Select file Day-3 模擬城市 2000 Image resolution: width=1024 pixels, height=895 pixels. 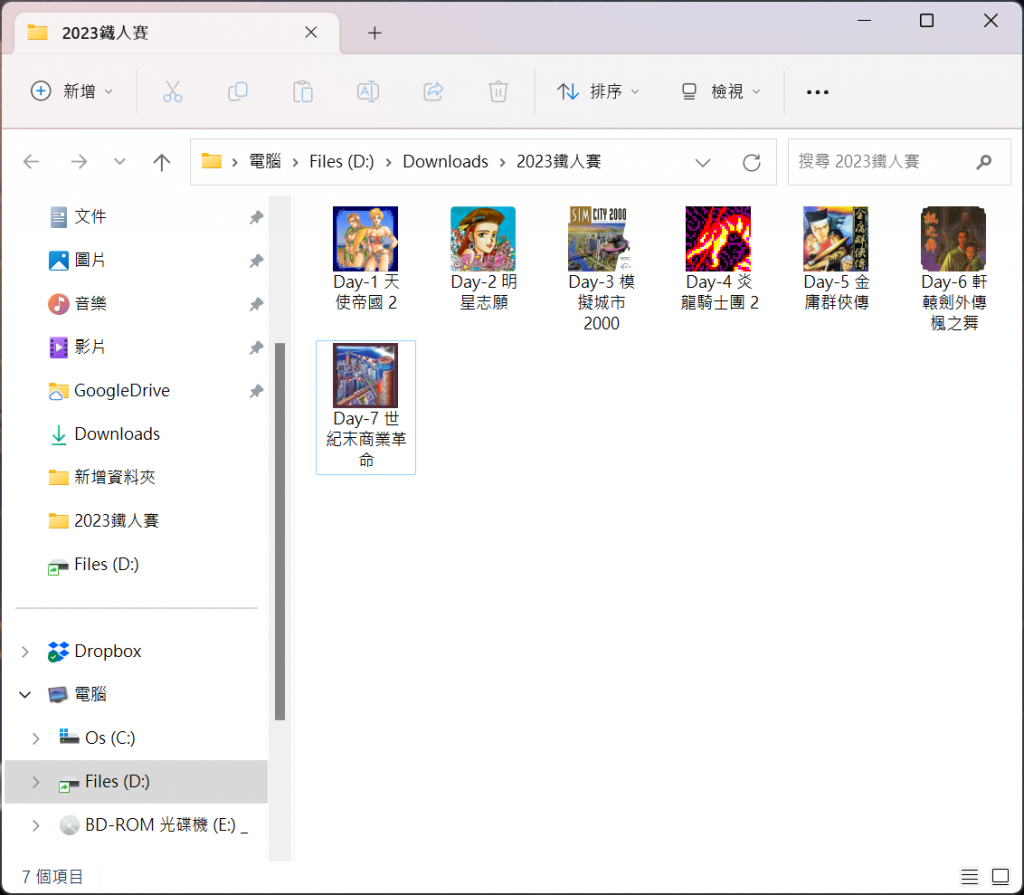[601, 269]
